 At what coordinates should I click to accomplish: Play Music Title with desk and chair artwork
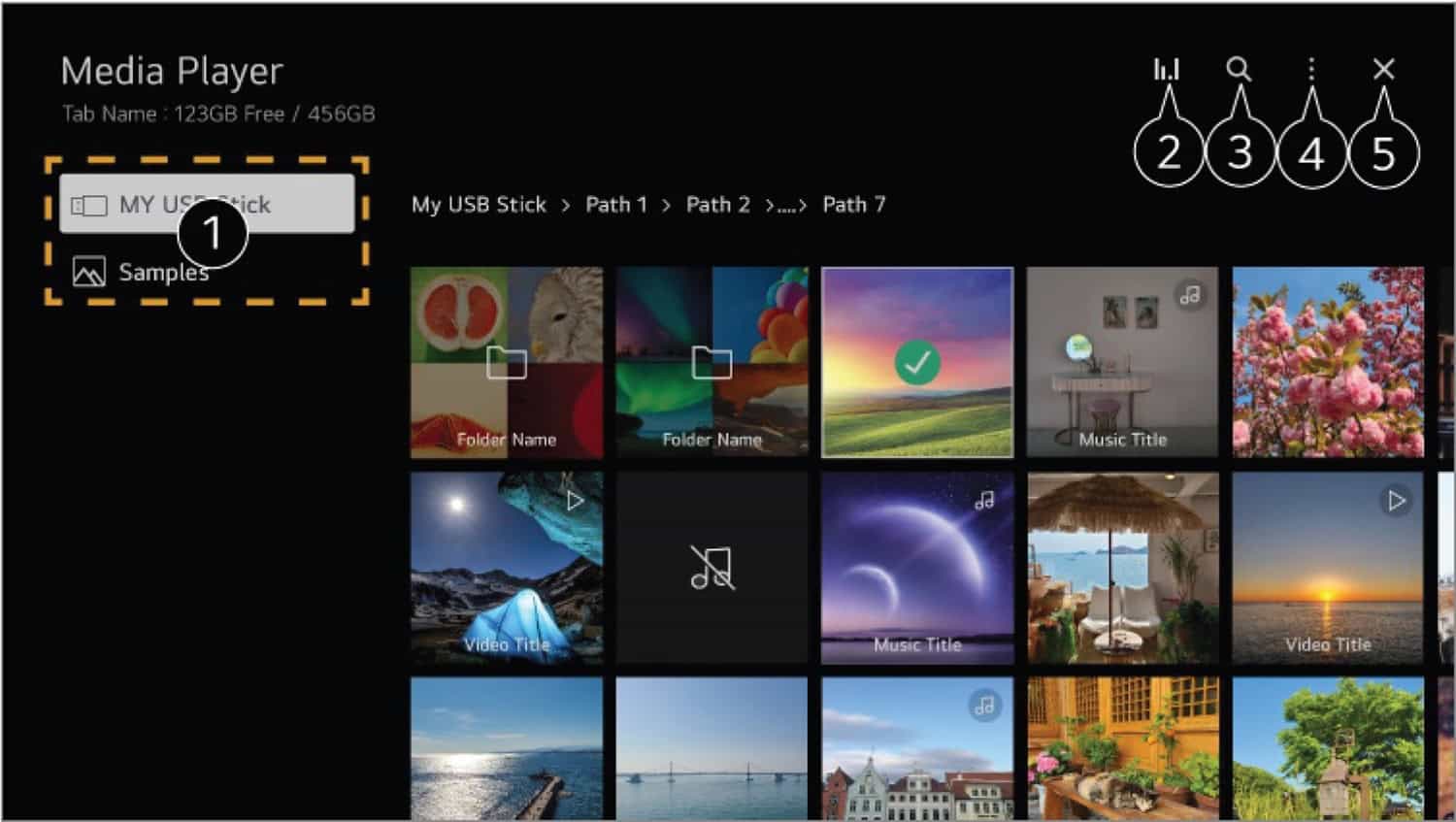click(x=1122, y=362)
